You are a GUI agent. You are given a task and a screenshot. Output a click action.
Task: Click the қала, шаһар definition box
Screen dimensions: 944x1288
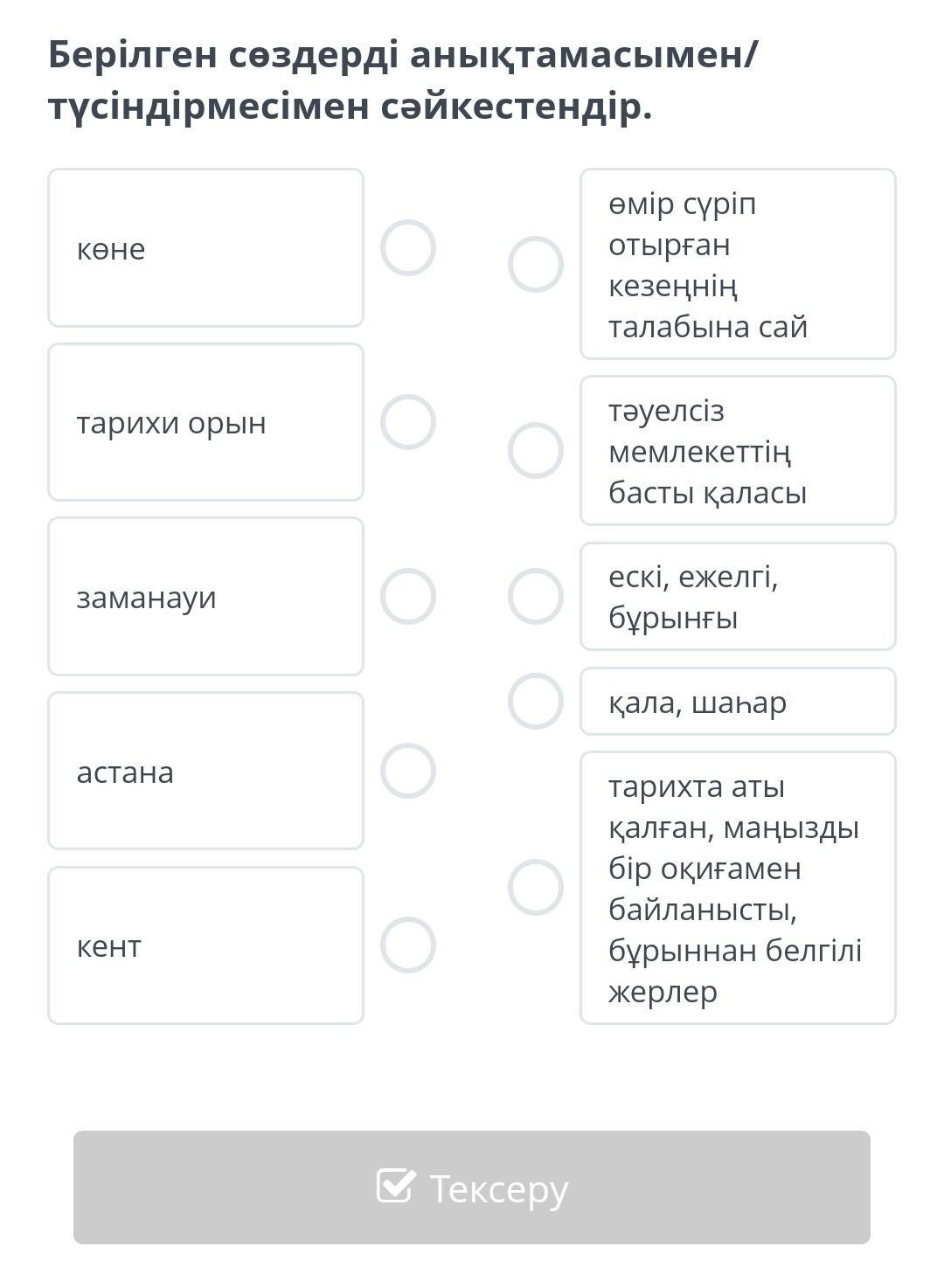738,702
